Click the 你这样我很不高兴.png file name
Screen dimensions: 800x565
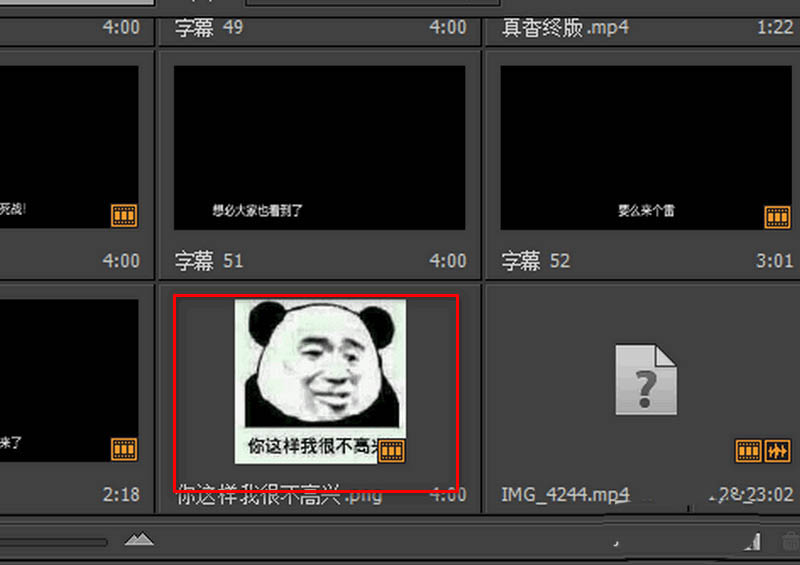279,495
